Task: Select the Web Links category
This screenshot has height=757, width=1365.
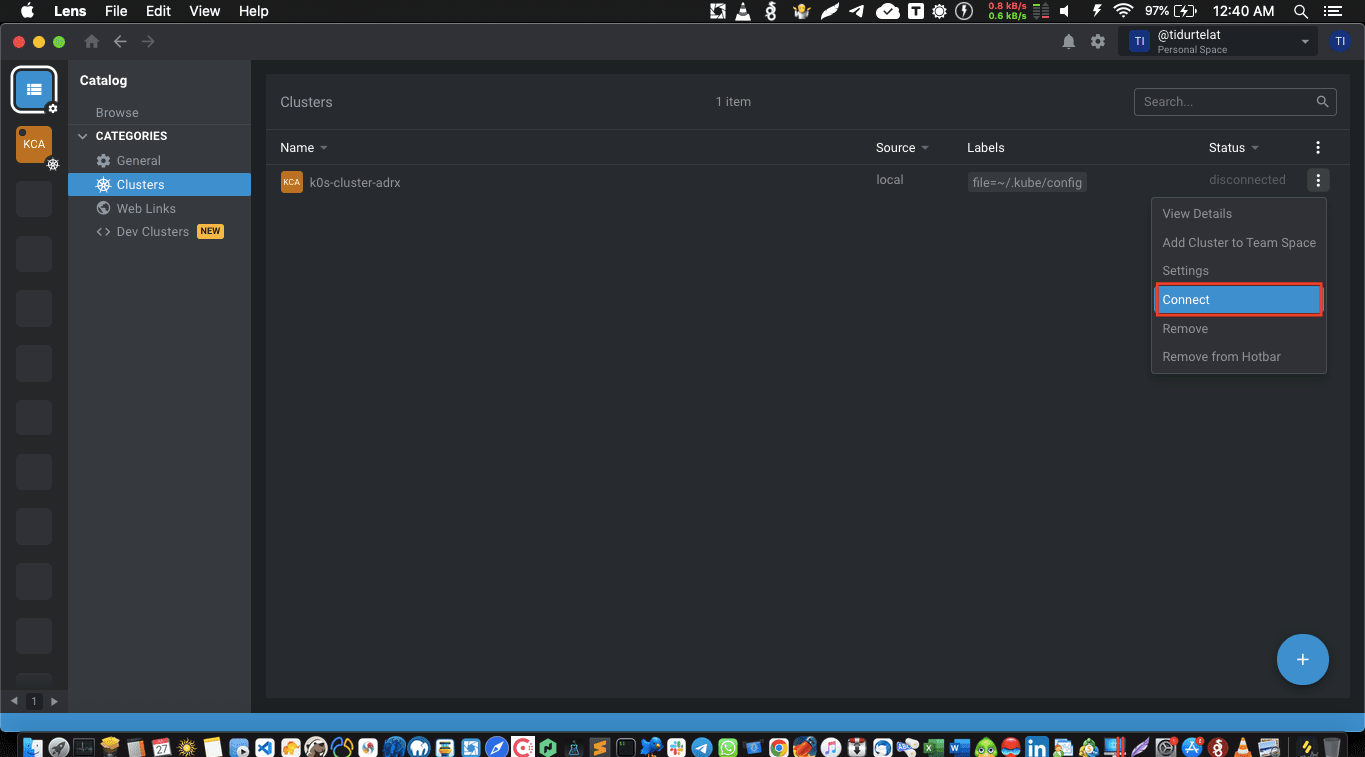Action: pyautogui.click(x=159, y=208)
